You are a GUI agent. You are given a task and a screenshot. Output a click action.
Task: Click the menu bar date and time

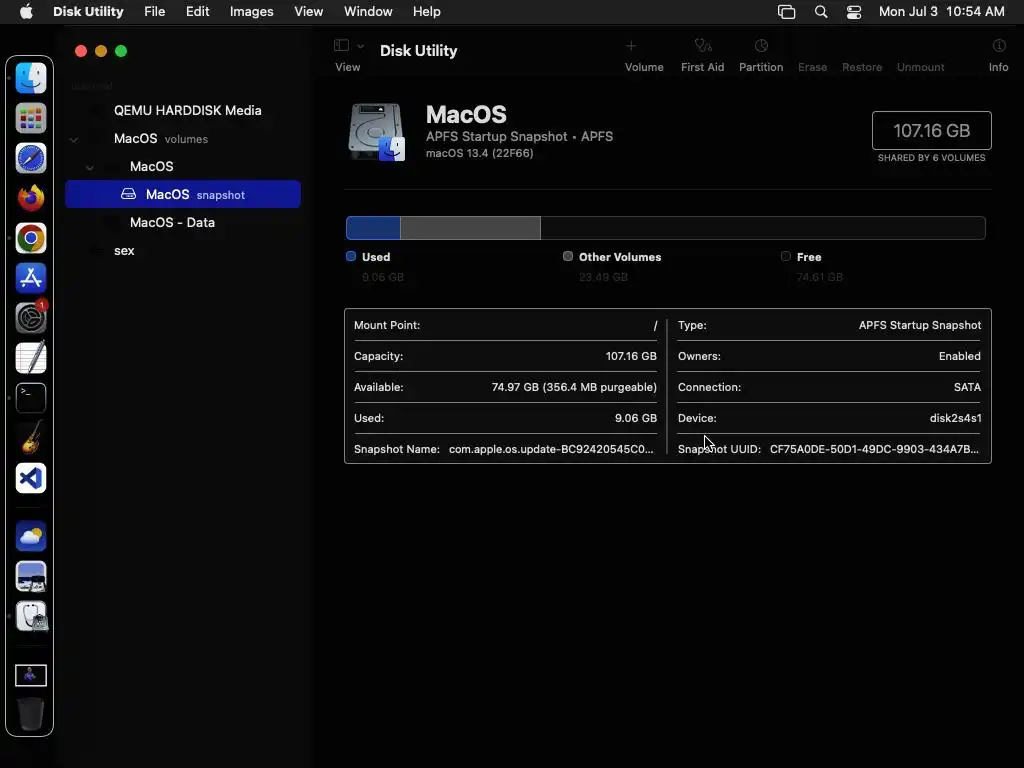[x=942, y=11]
